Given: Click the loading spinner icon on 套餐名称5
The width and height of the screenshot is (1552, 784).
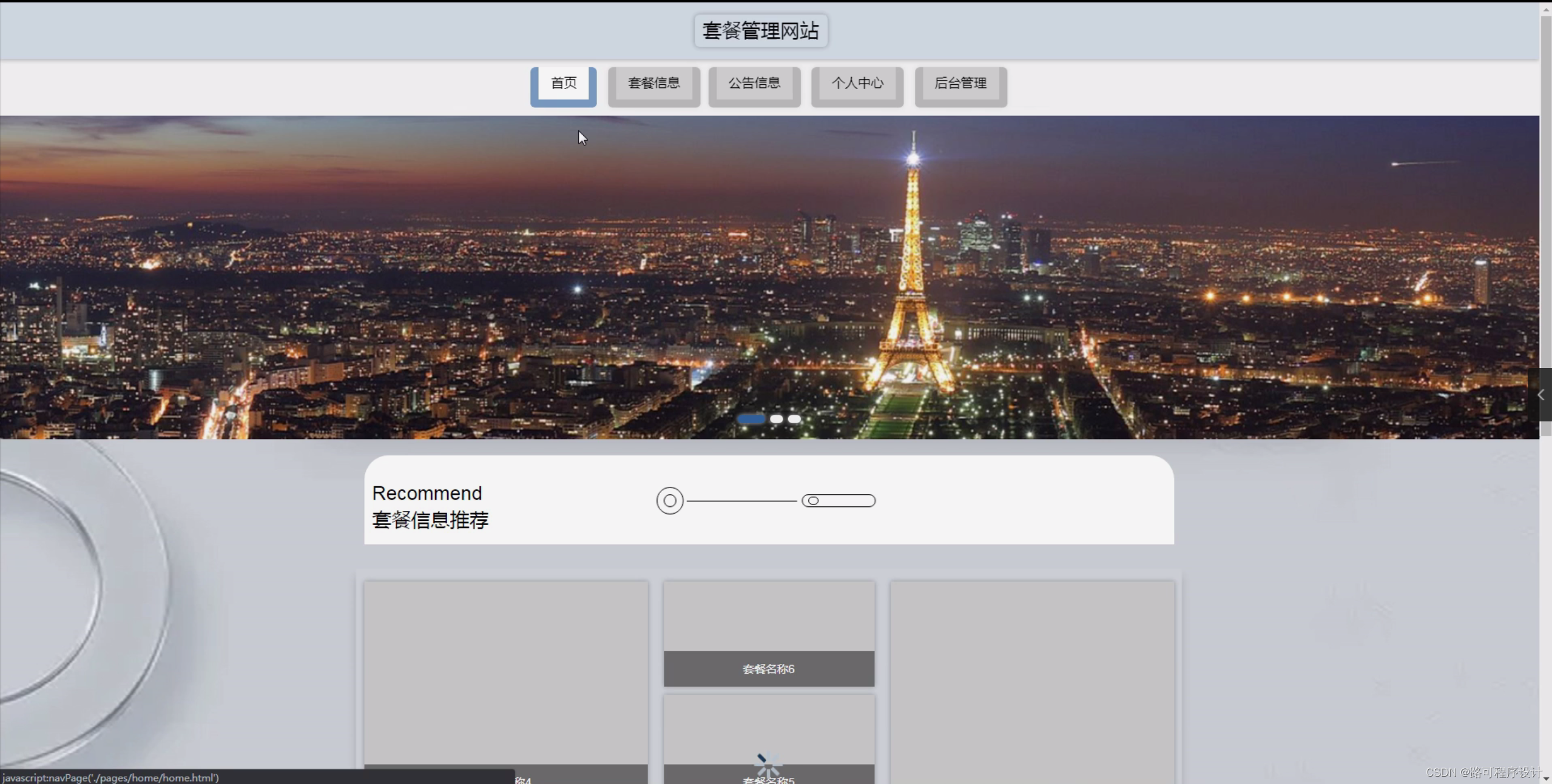Looking at the screenshot, I should click(768, 765).
